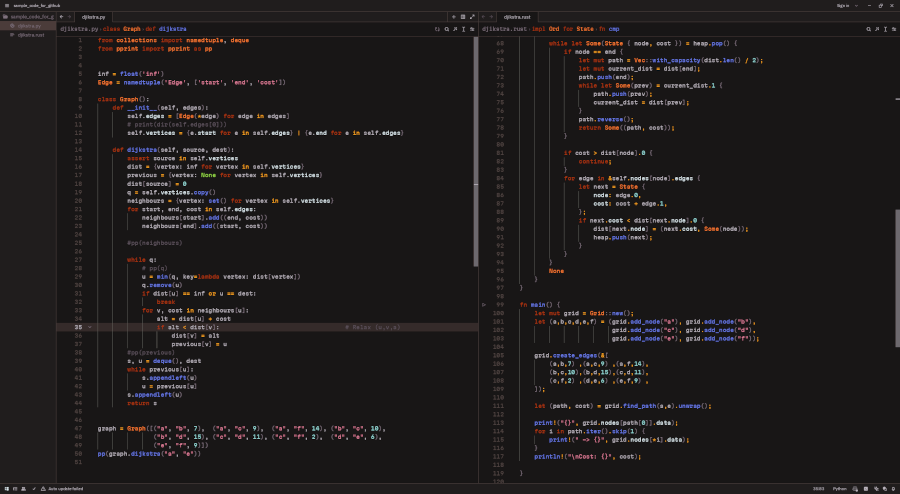The height and width of the screenshot is (494, 900).
Task: Go forward in the right pane history
Action: coord(491,17)
